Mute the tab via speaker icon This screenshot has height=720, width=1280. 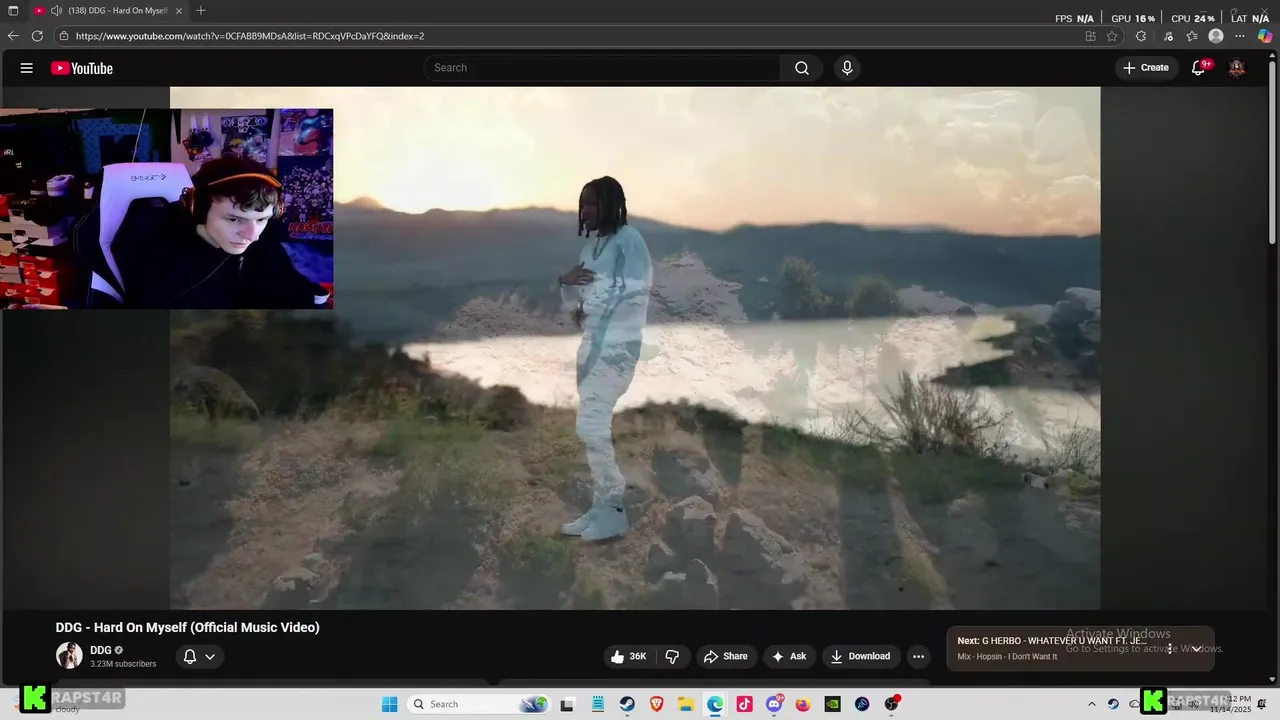pos(56,11)
